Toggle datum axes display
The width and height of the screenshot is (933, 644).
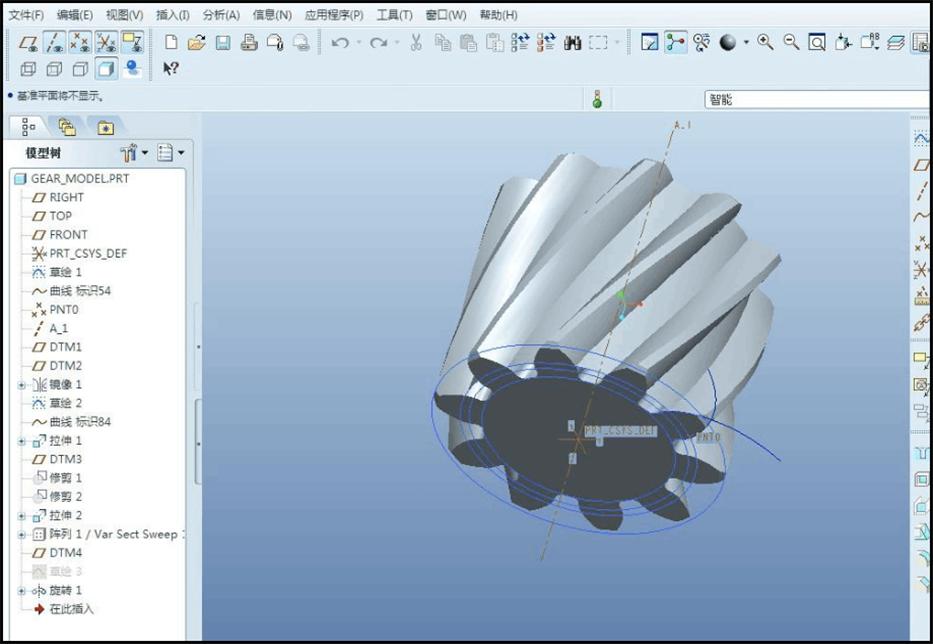[55, 42]
